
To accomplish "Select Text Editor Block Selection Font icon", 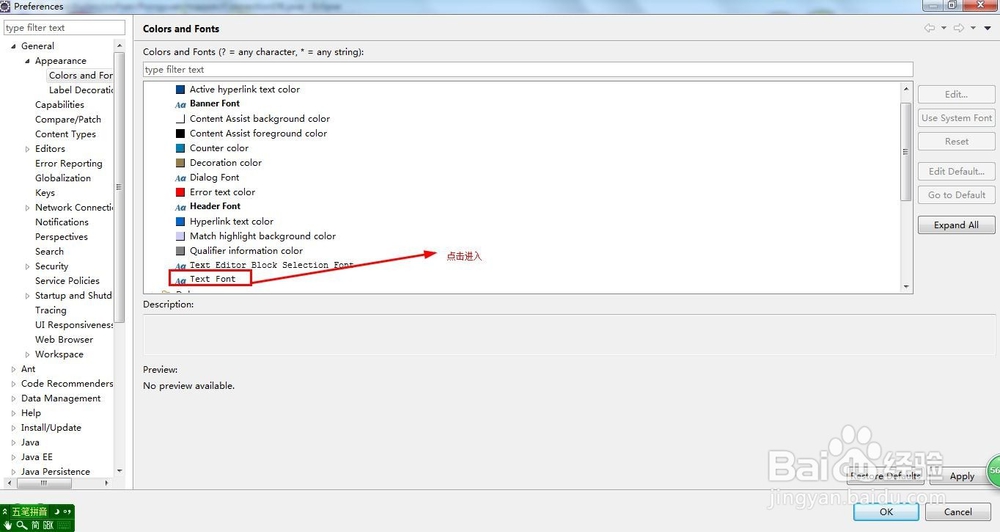I will (180, 265).
